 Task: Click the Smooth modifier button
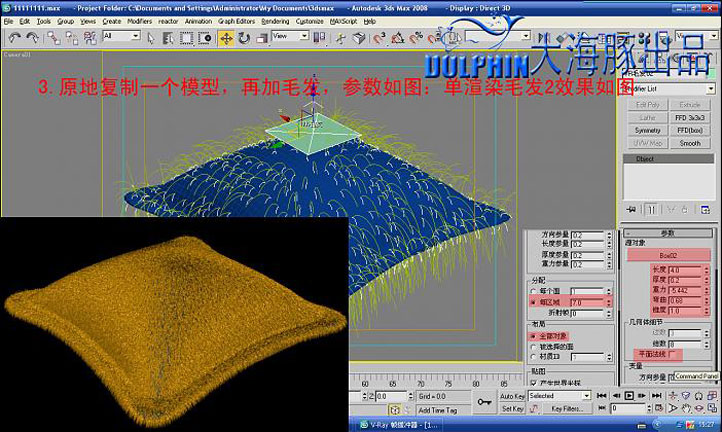[690, 143]
